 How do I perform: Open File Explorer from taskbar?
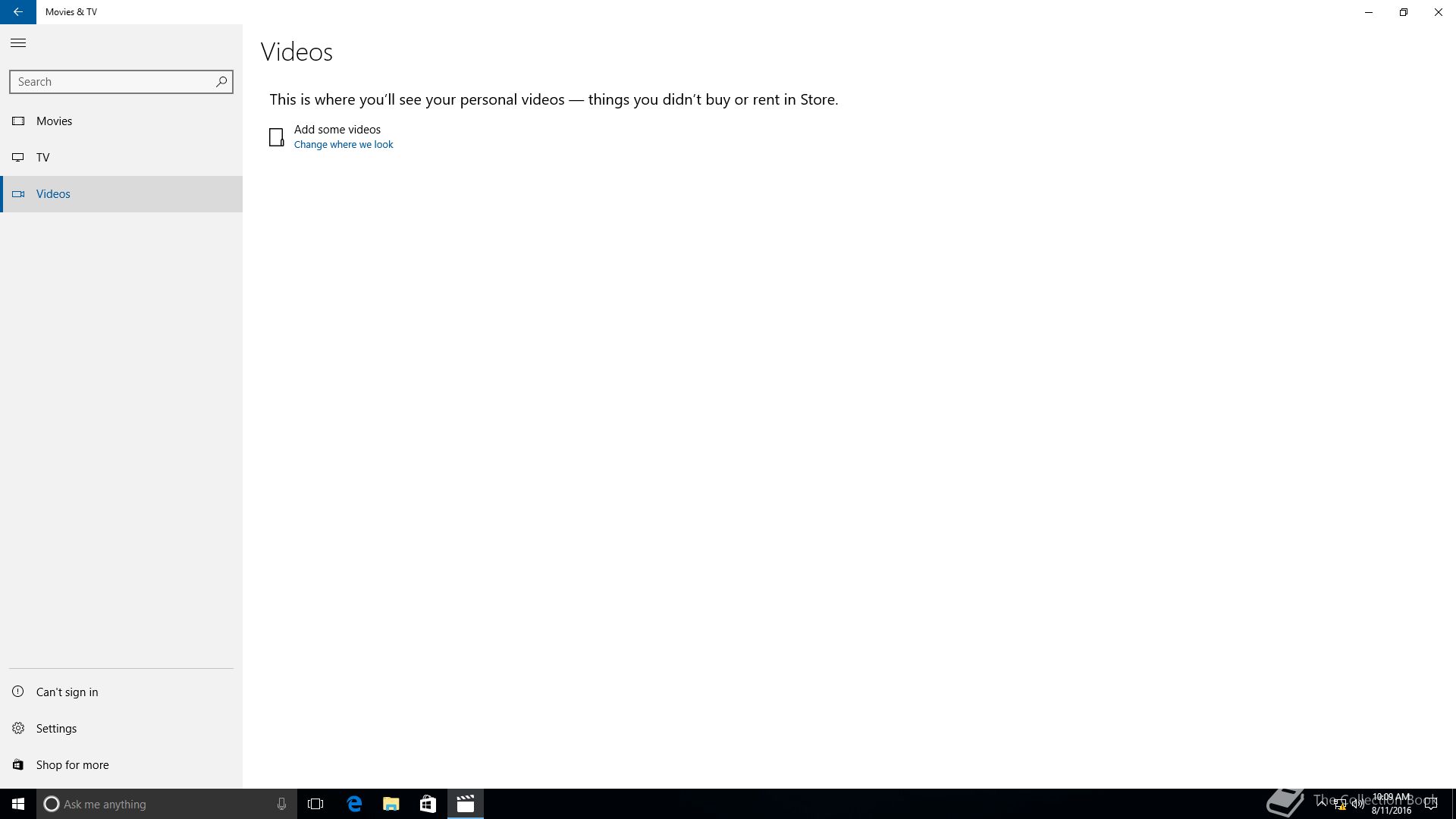coord(391,804)
